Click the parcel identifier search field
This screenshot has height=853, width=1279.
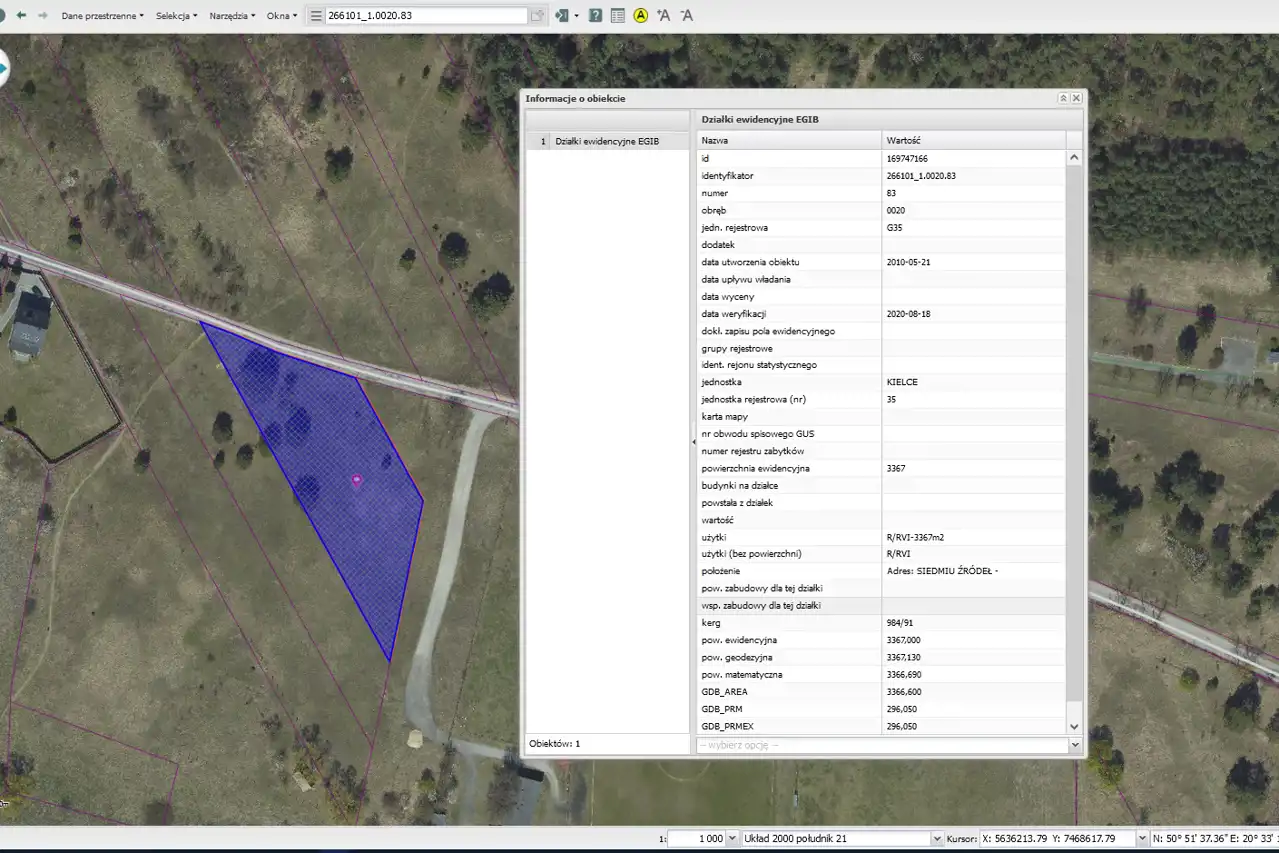425,16
